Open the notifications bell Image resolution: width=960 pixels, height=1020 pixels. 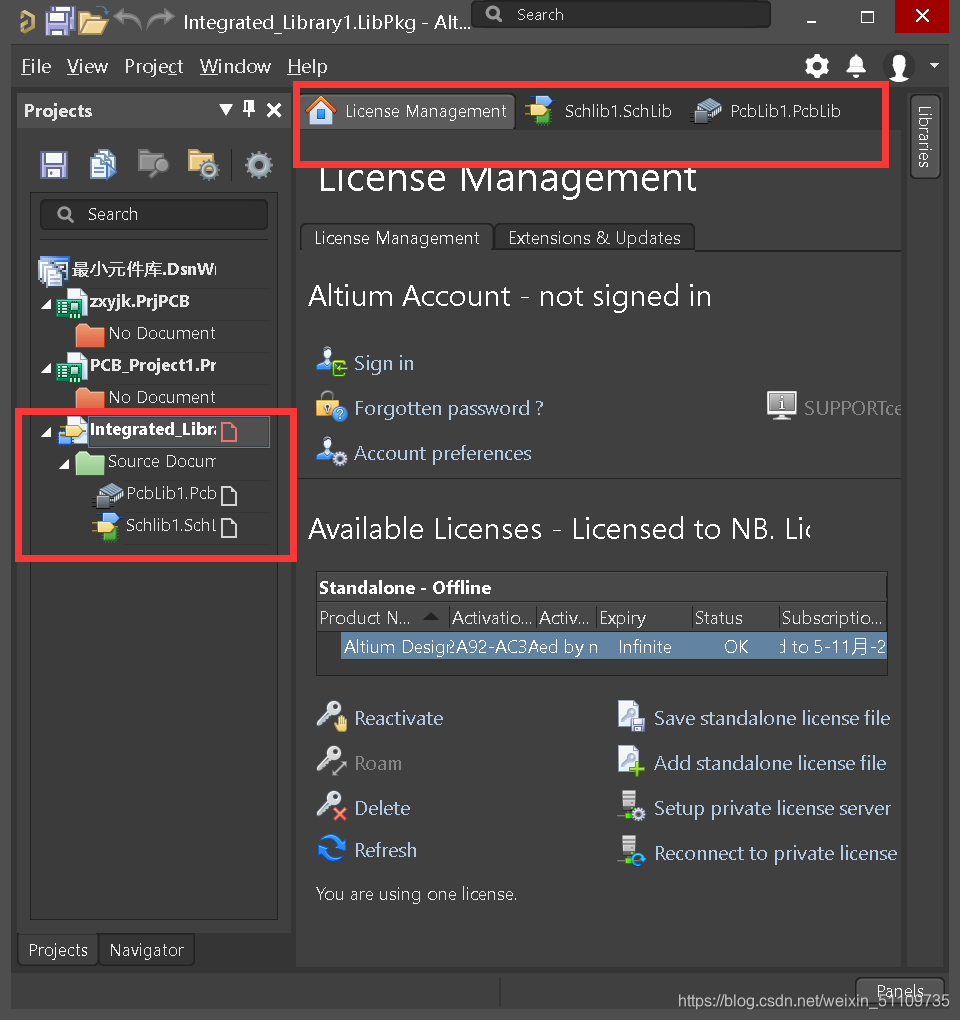pyautogui.click(x=856, y=66)
